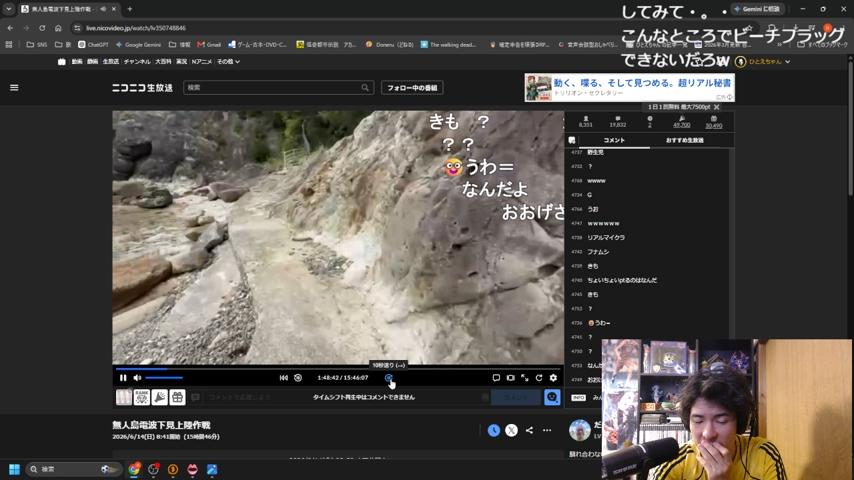Open the 生放送 link in top navigation
Screen dimensions: 854x480
(x=111, y=62)
